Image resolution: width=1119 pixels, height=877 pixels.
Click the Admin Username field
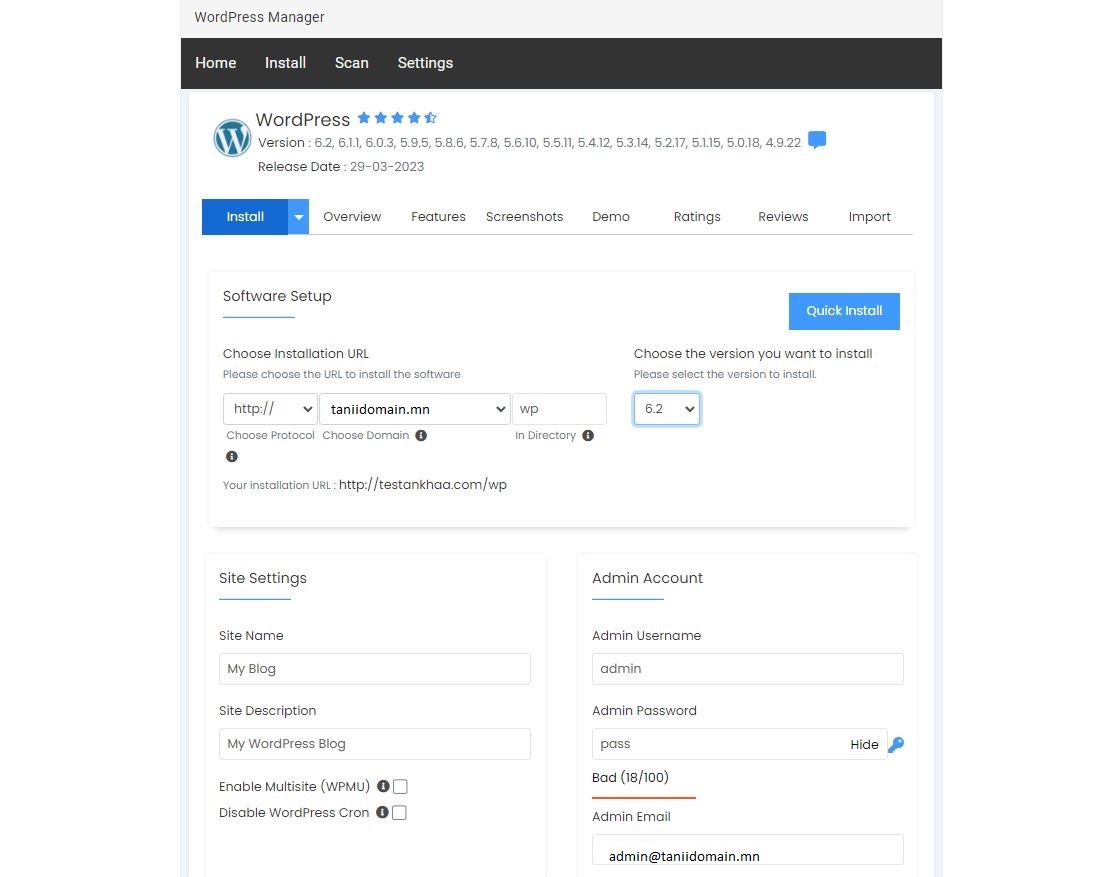point(748,669)
